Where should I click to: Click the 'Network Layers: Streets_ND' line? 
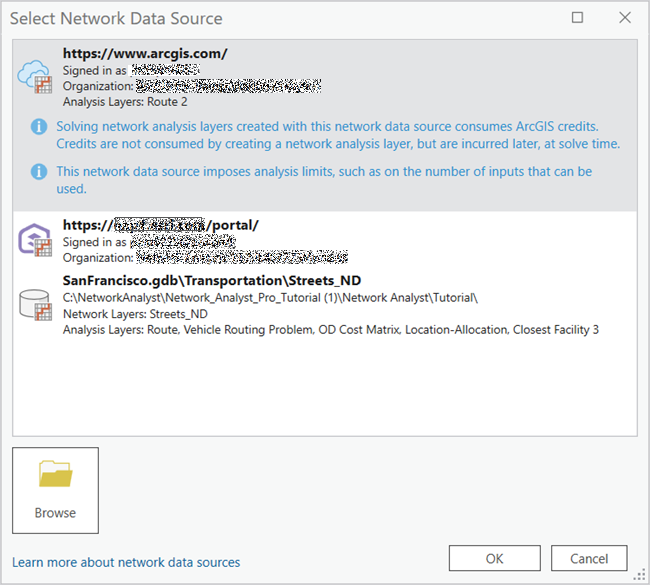135,314
